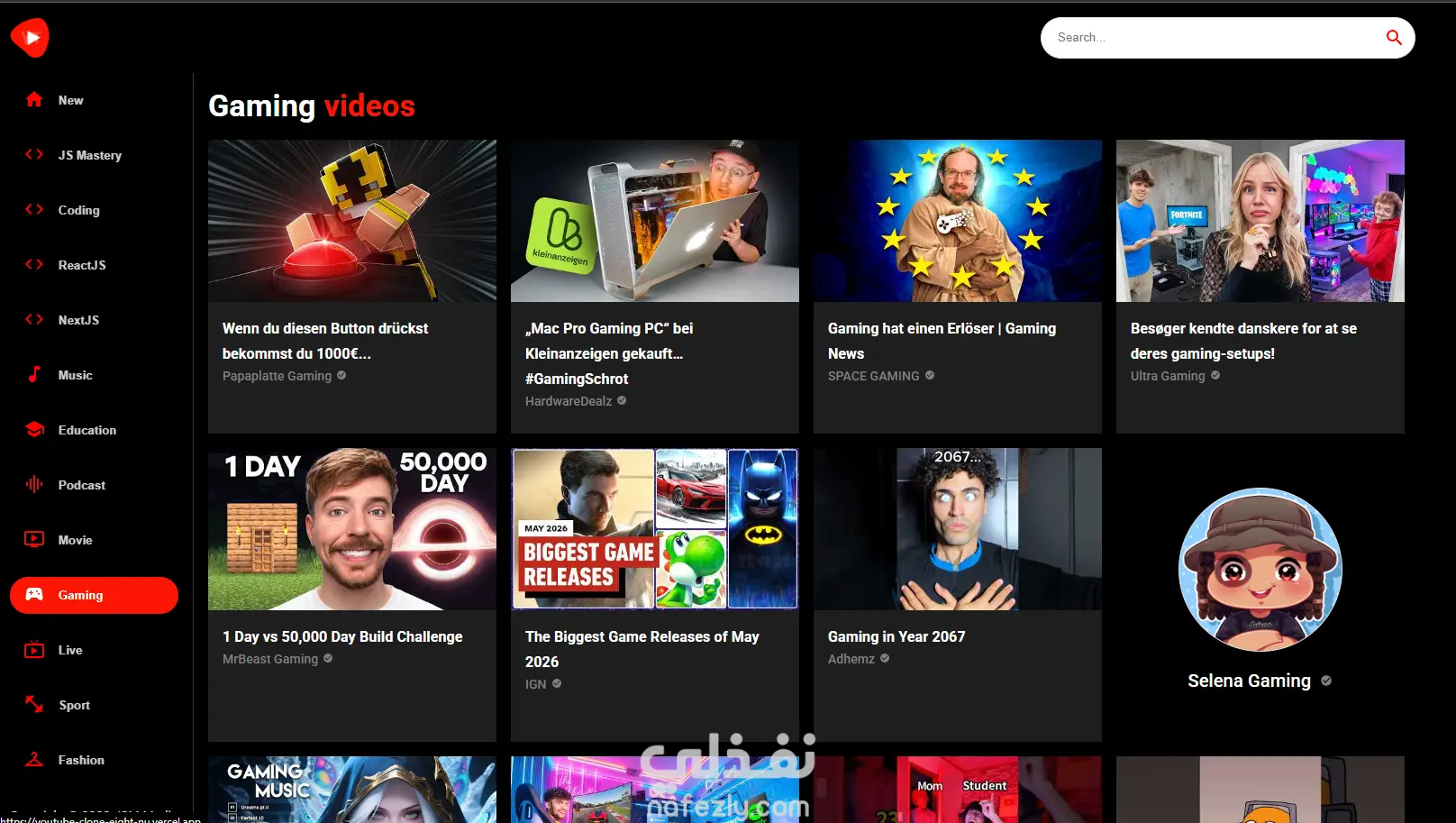Viewport: 1456px width, 823px height.
Task: Click verified badge next to Selena Gaming
Action: tap(1326, 681)
